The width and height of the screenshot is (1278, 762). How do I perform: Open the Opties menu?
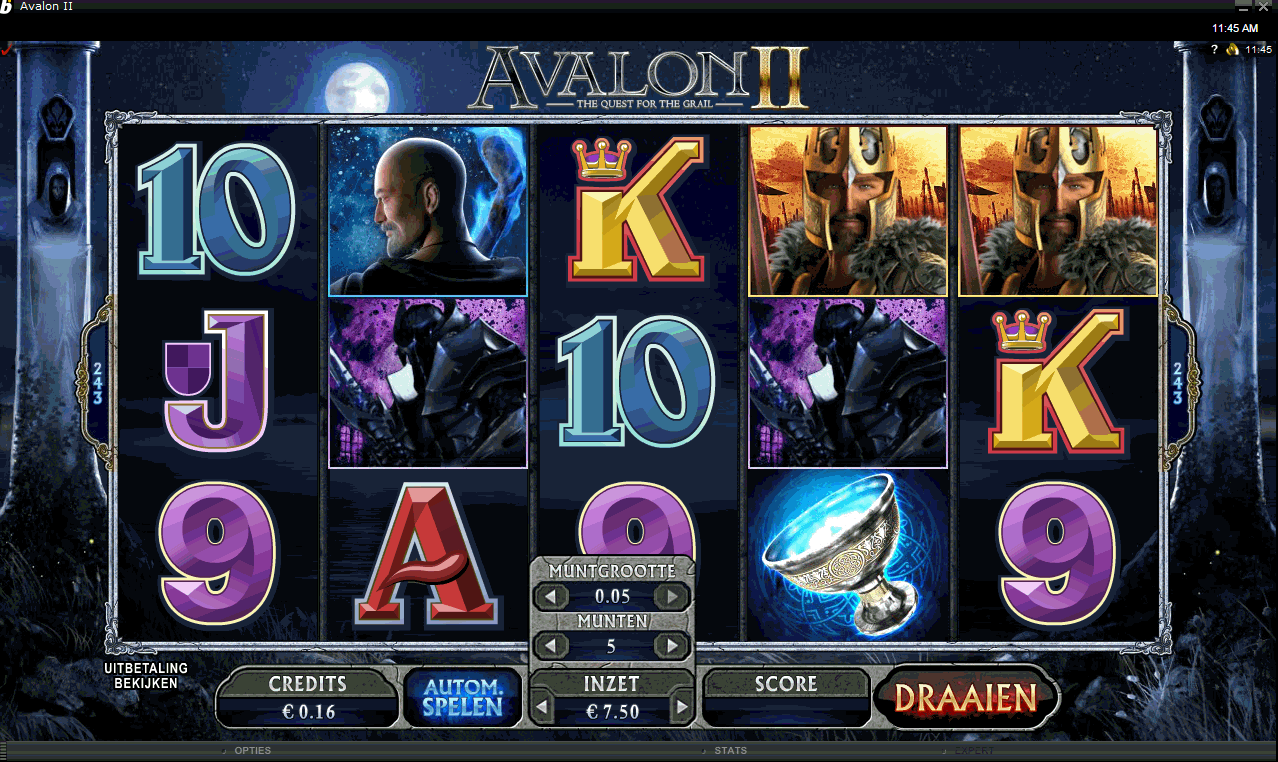(252, 750)
